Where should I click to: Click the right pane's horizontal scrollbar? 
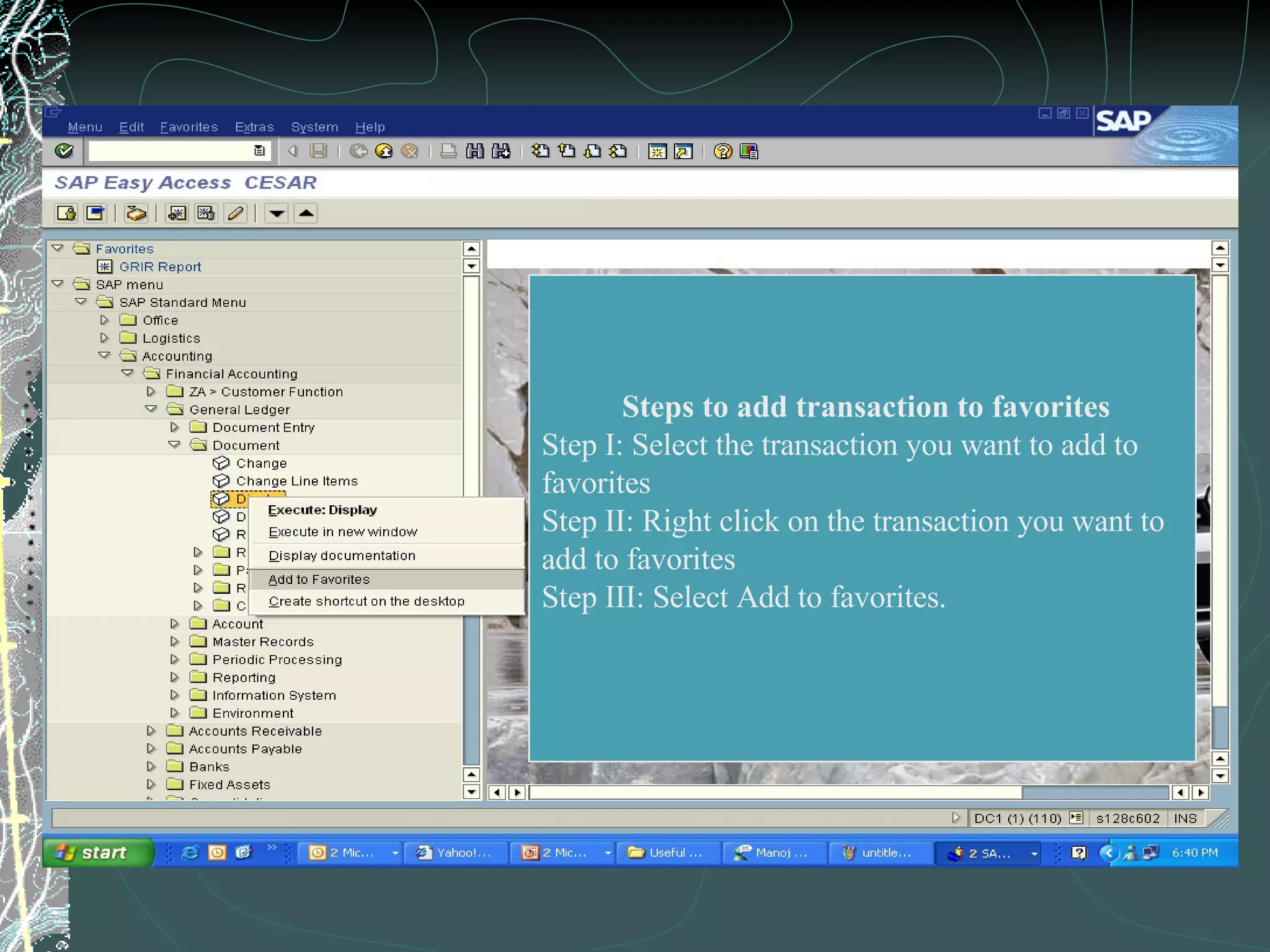775,793
